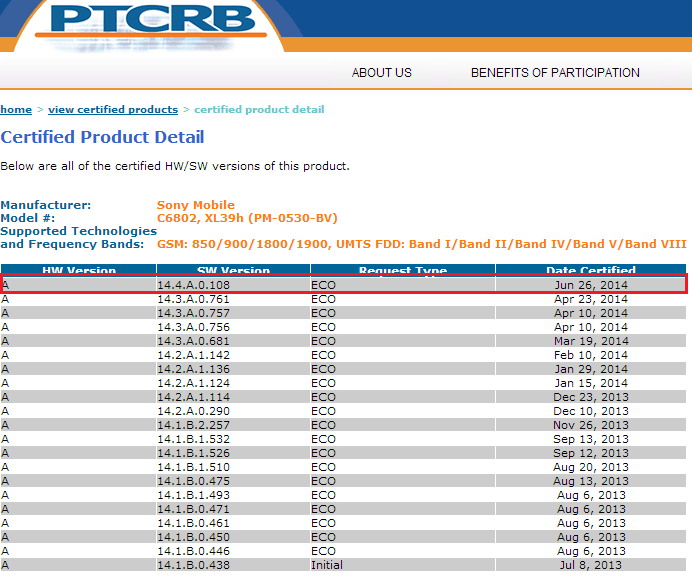The image size is (692, 578).
Task: Select SW version 14.2.A.1.136 cell
Action: pyautogui.click(x=233, y=369)
